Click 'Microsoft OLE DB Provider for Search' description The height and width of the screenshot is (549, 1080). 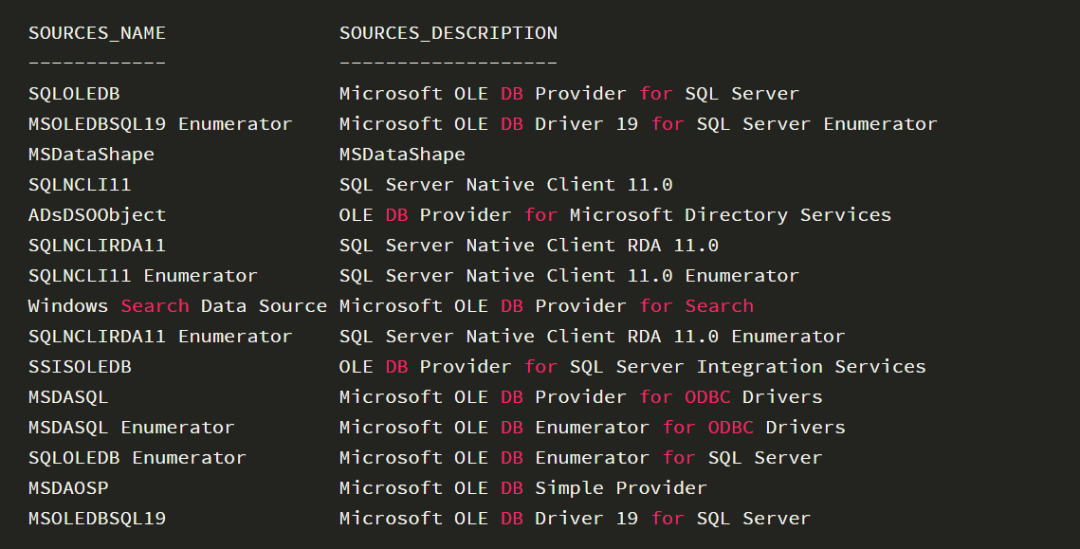tap(546, 306)
